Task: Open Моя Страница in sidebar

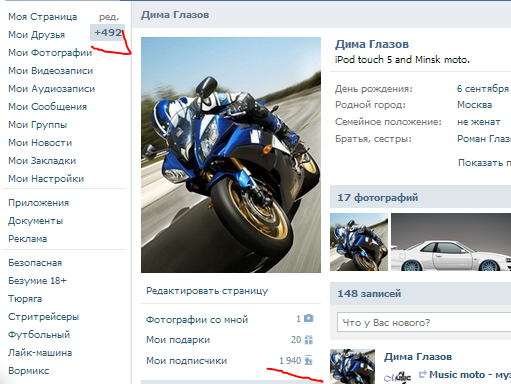Action: pos(43,17)
